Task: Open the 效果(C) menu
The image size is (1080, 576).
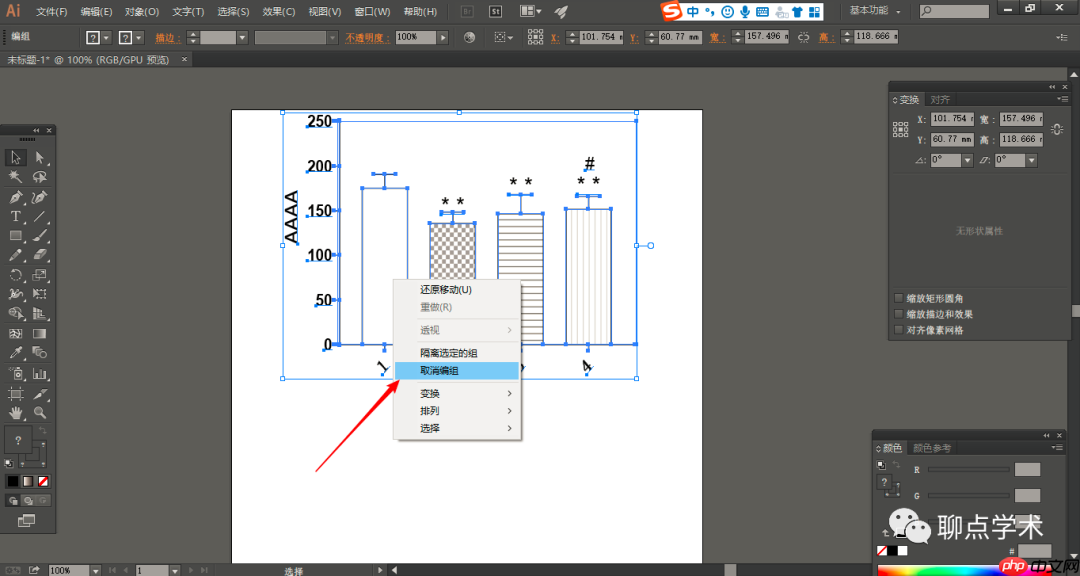Action: pyautogui.click(x=278, y=12)
